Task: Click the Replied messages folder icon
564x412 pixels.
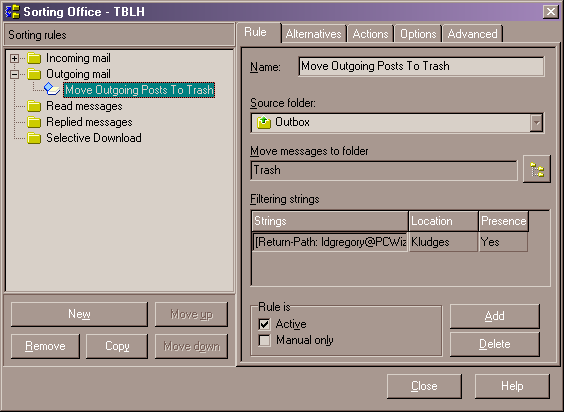Action: tap(34, 122)
